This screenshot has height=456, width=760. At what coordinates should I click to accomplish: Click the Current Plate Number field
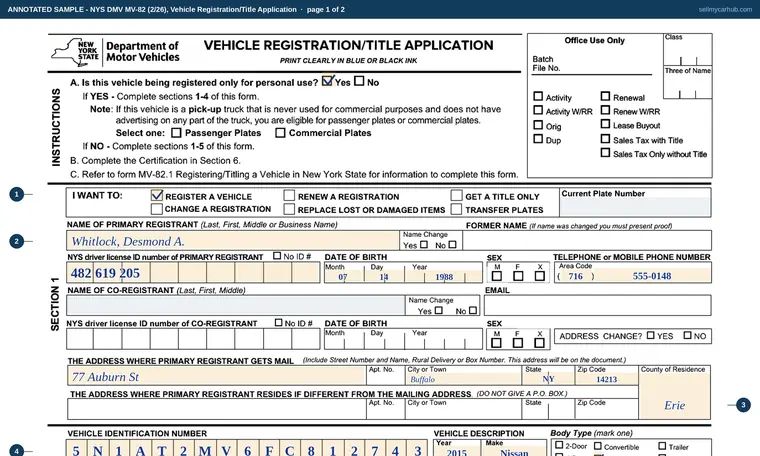click(x=635, y=207)
